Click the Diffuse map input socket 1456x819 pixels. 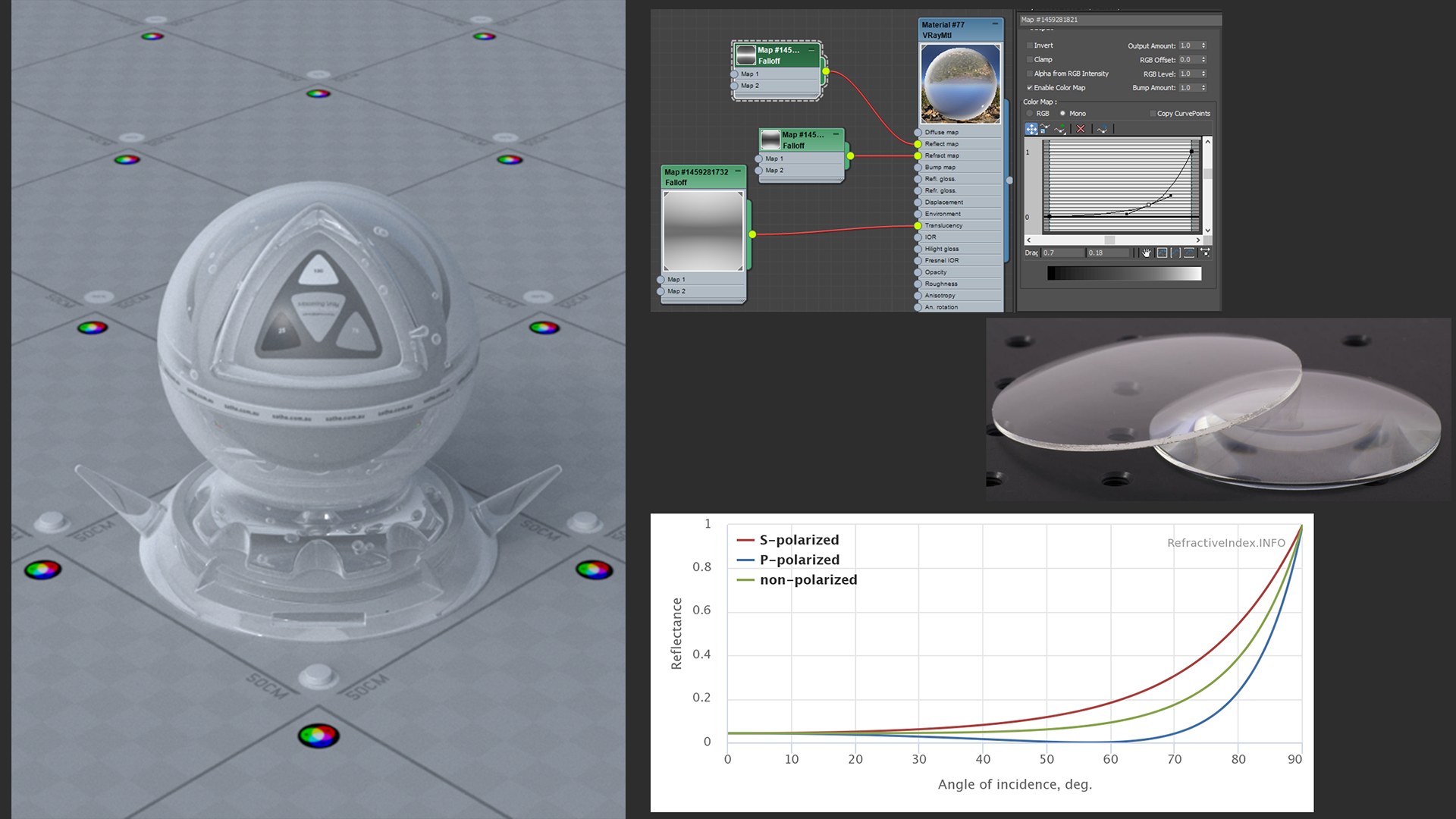click(x=918, y=132)
